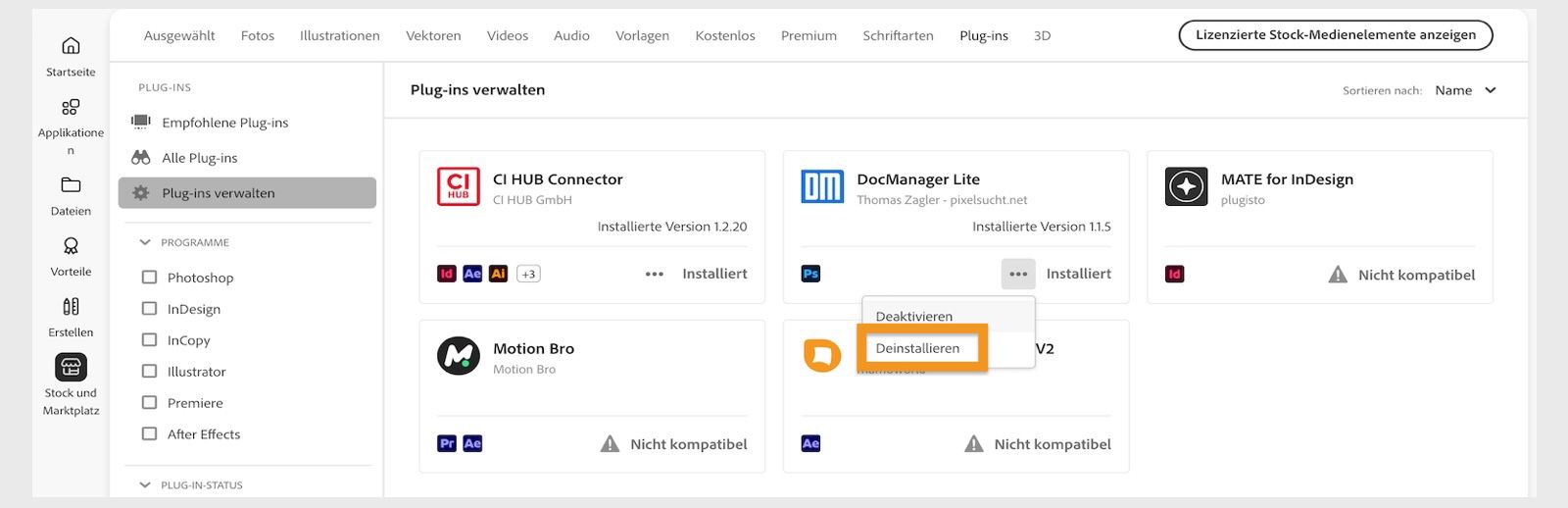Open Vorteile ribbon icon in sidebar
This screenshot has height=508, width=1568.
71,245
